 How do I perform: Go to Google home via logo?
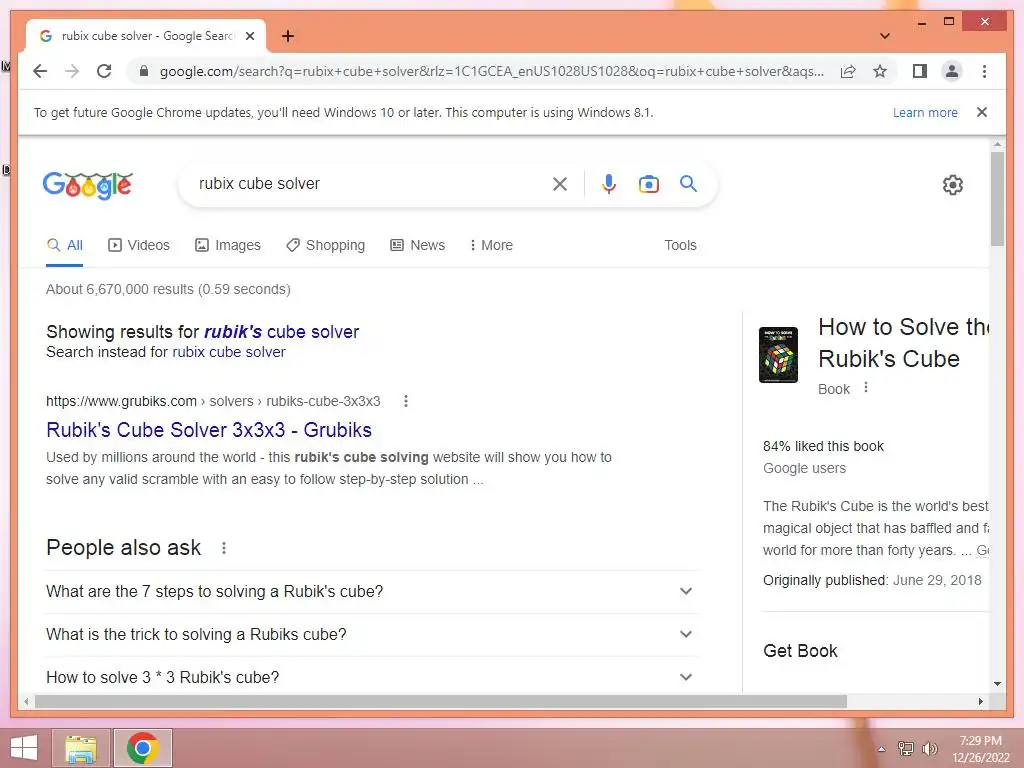(88, 185)
